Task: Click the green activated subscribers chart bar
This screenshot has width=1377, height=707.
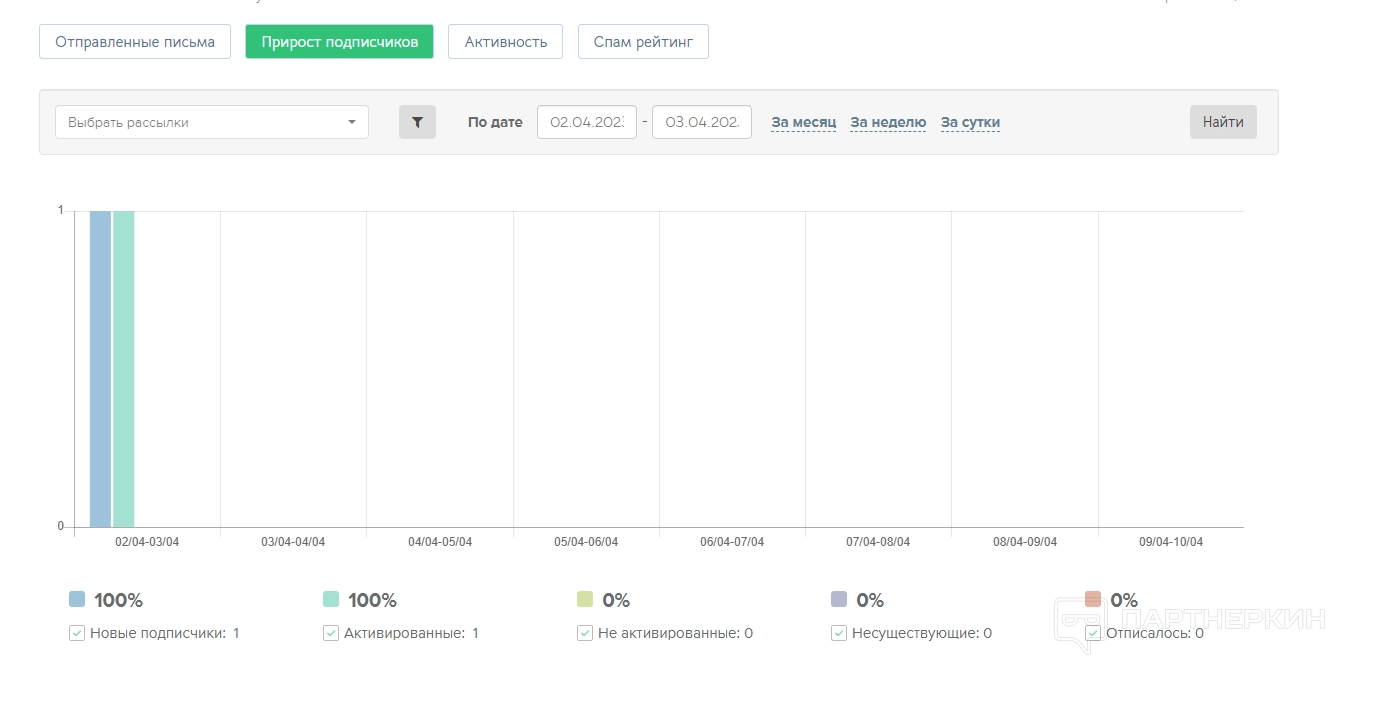Action: pos(123,368)
